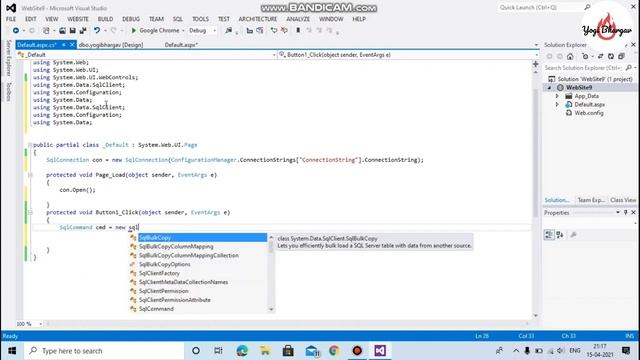The height and width of the screenshot is (360, 640).
Task: Click the Toggle Bookmark toolbar icon
Action: click(298, 31)
